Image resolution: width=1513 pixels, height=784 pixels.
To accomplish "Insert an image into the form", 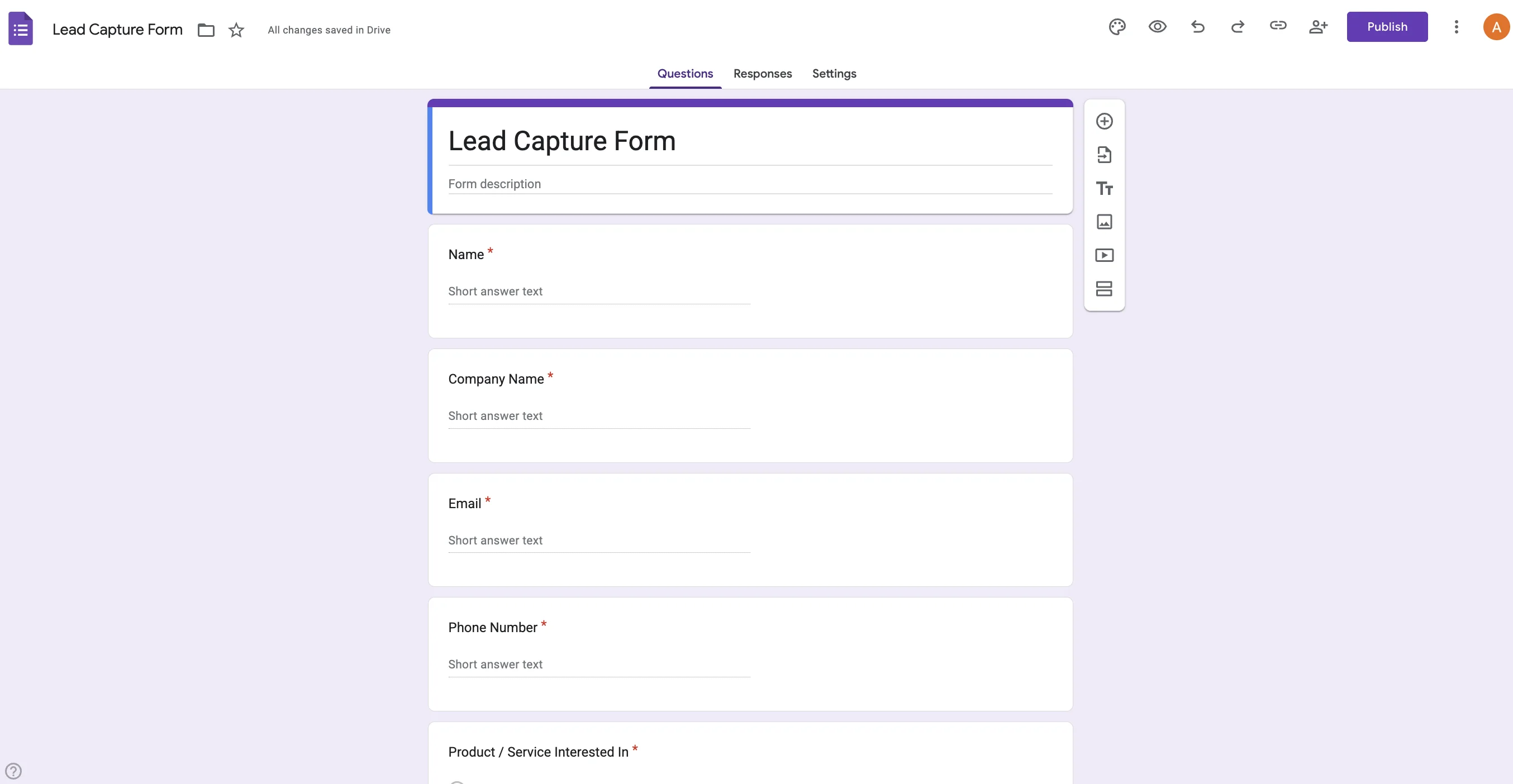I will 1104,222.
